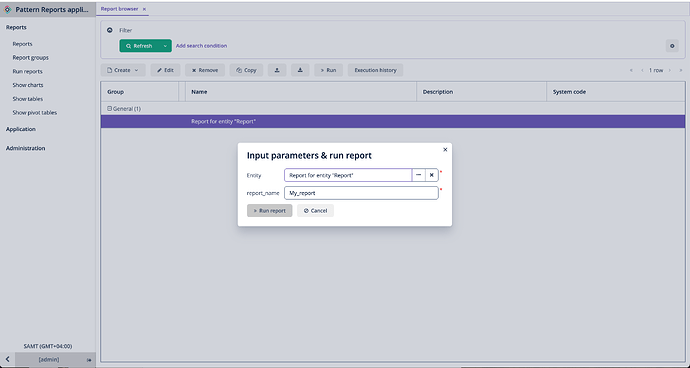Close the Report browser tab
The width and height of the screenshot is (690, 368).
(x=144, y=9)
